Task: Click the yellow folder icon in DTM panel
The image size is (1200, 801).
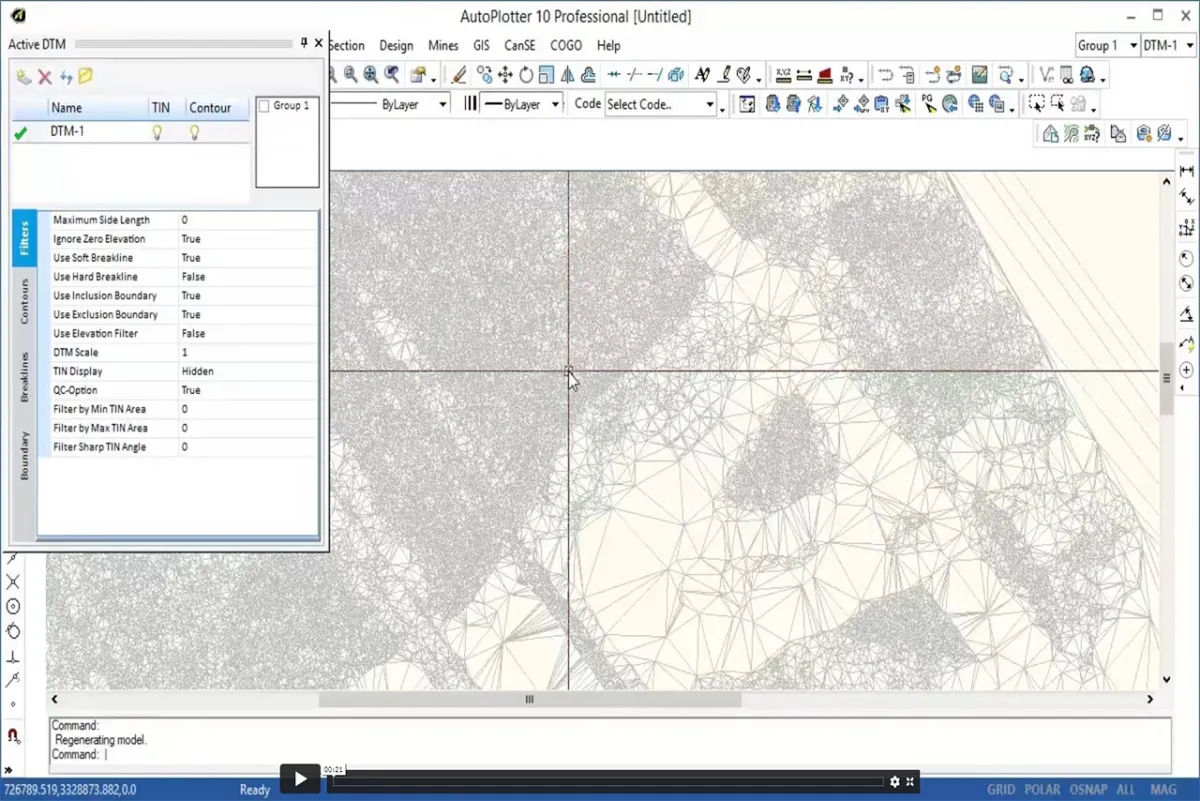Action: click(86, 77)
